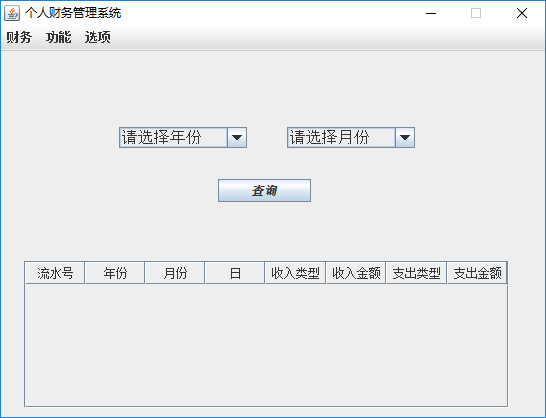The height and width of the screenshot is (418, 546).
Task: Expand the year dropdown arrow
Action: point(237,138)
